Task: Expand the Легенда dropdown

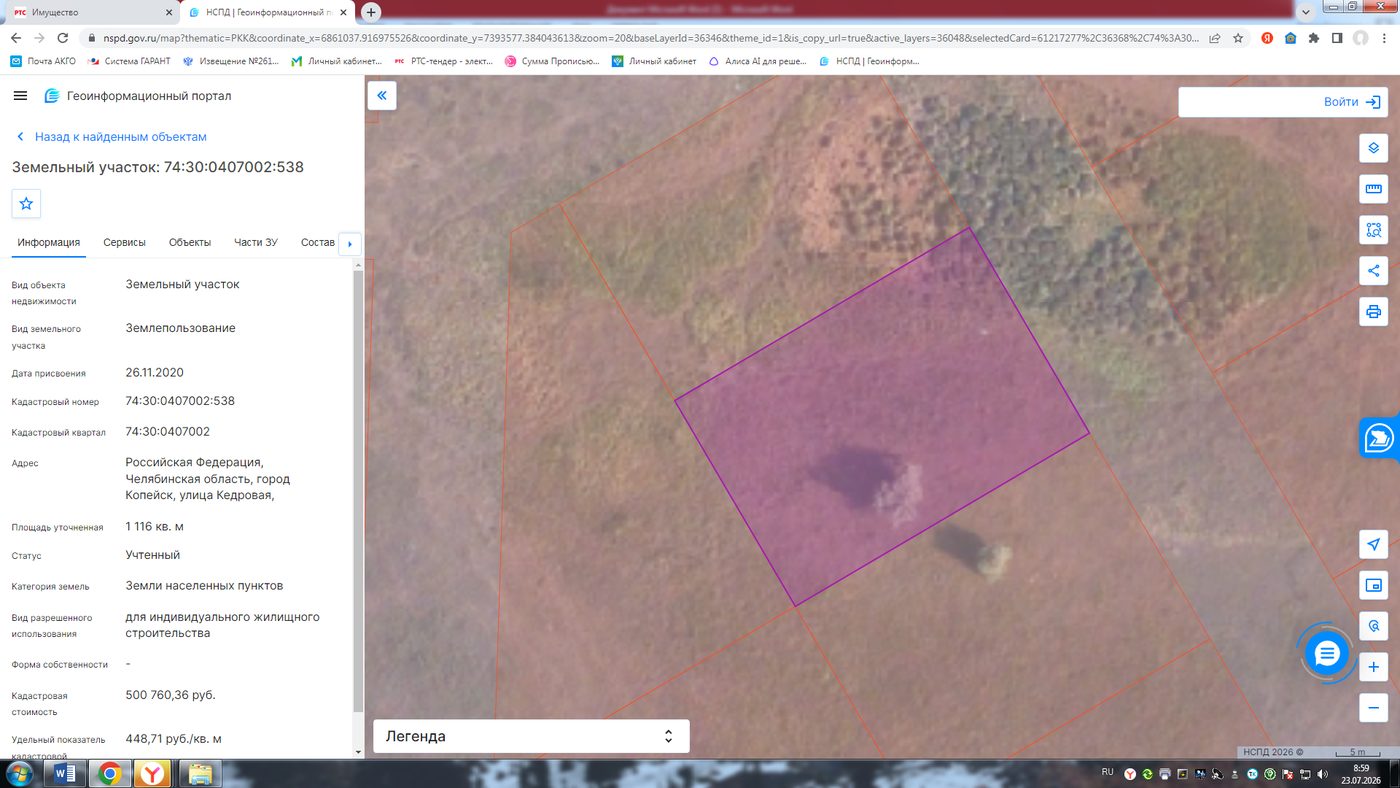Action: coord(531,736)
